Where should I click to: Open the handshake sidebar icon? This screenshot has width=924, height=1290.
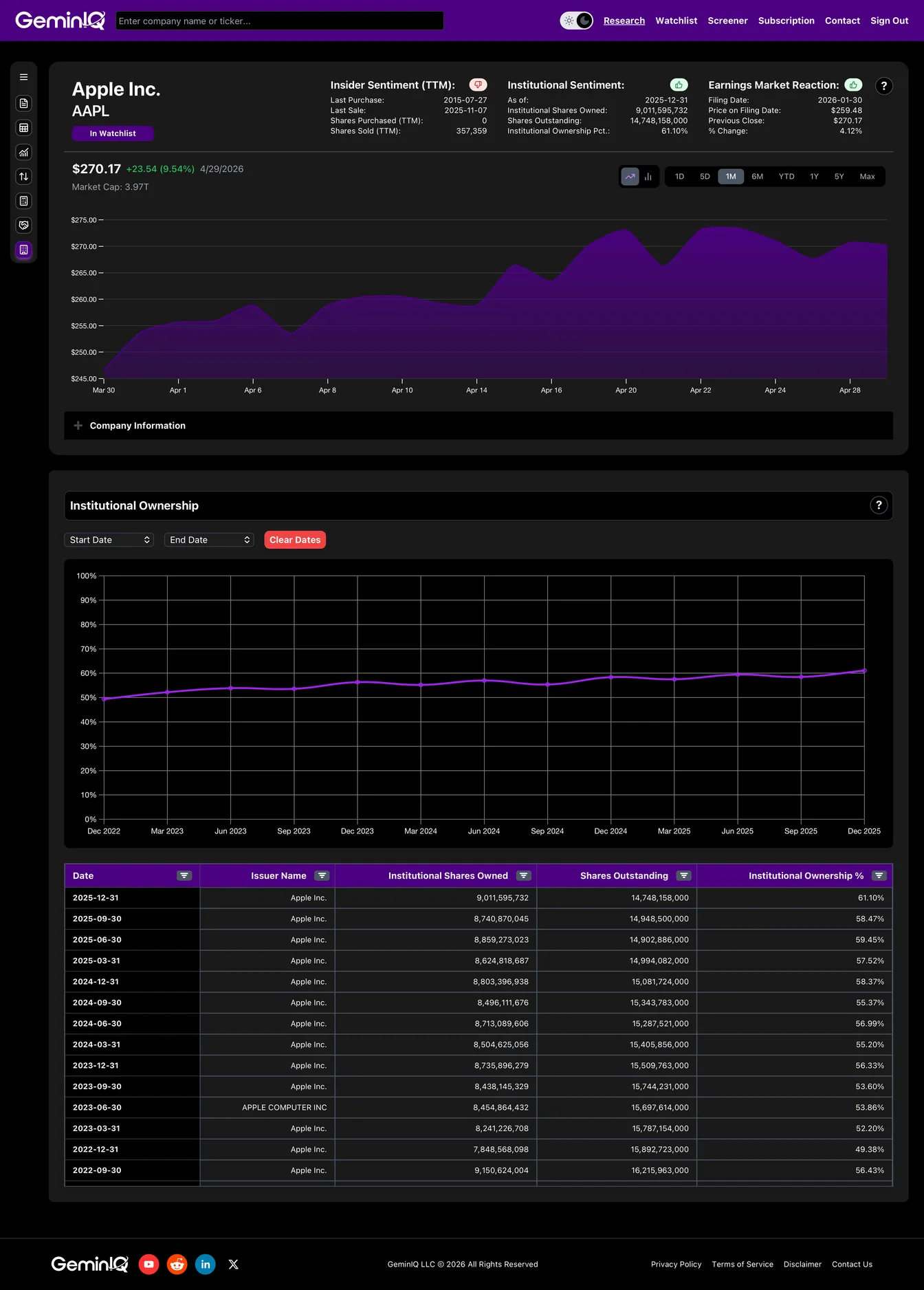tap(23, 226)
